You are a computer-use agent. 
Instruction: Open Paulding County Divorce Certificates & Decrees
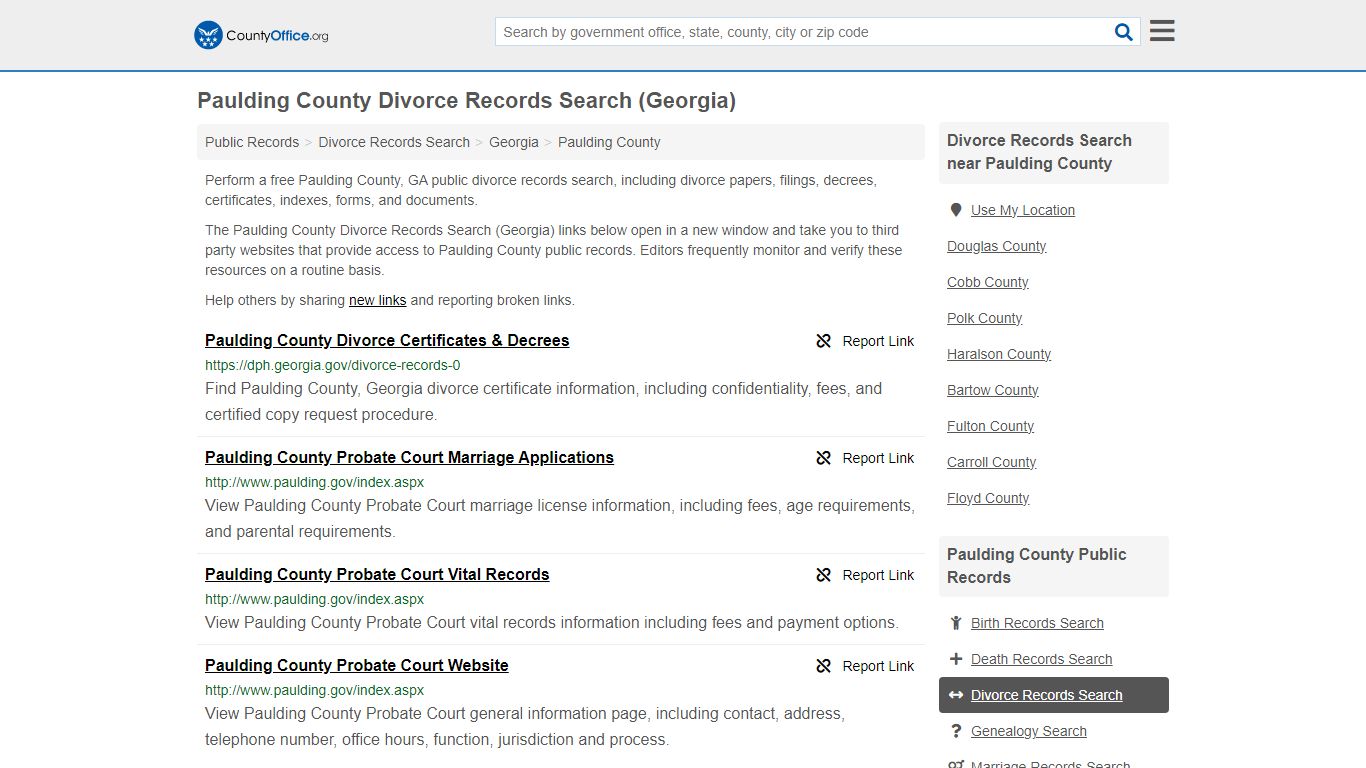tap(387, 340)
